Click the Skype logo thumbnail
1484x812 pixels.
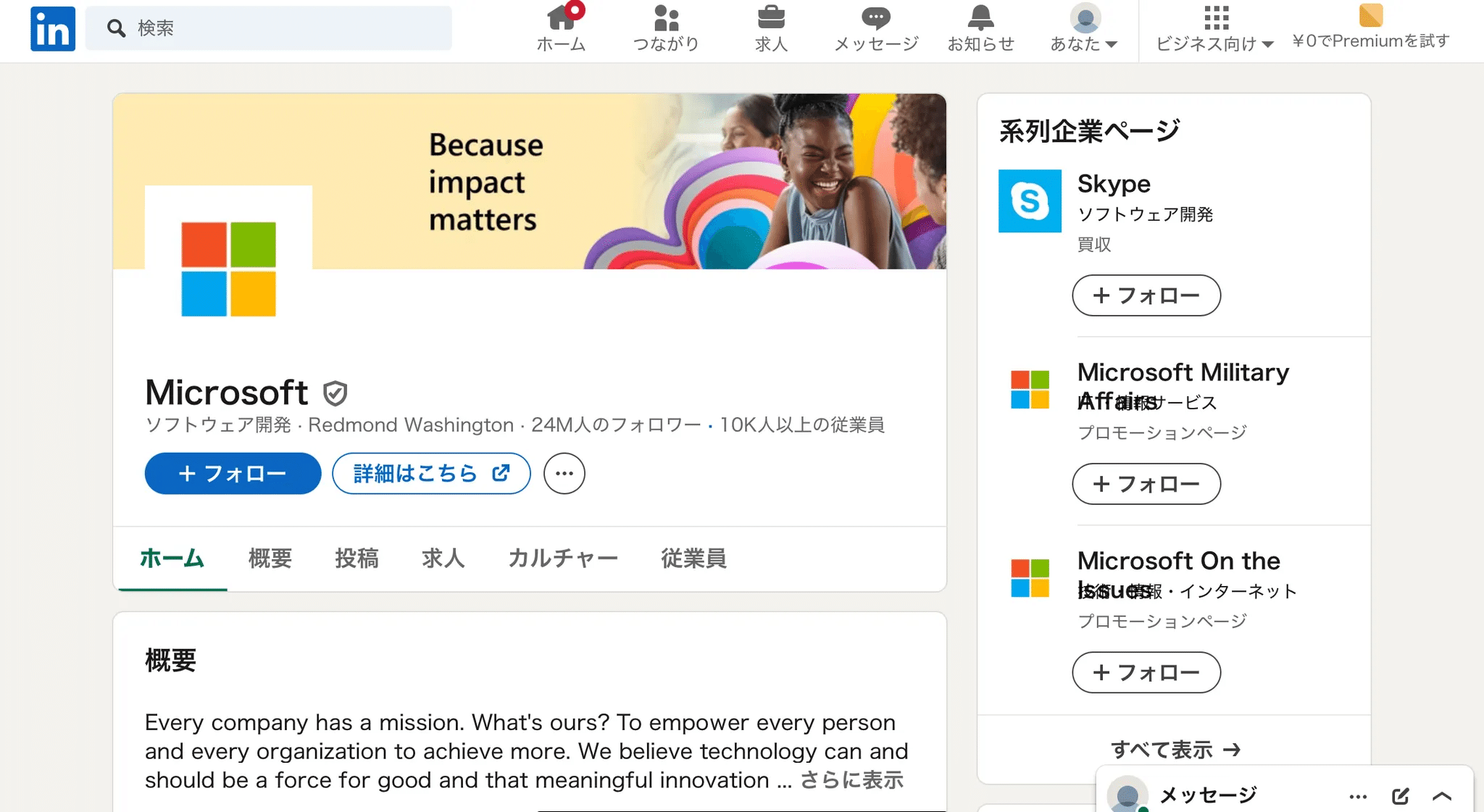pos(1030,201)
